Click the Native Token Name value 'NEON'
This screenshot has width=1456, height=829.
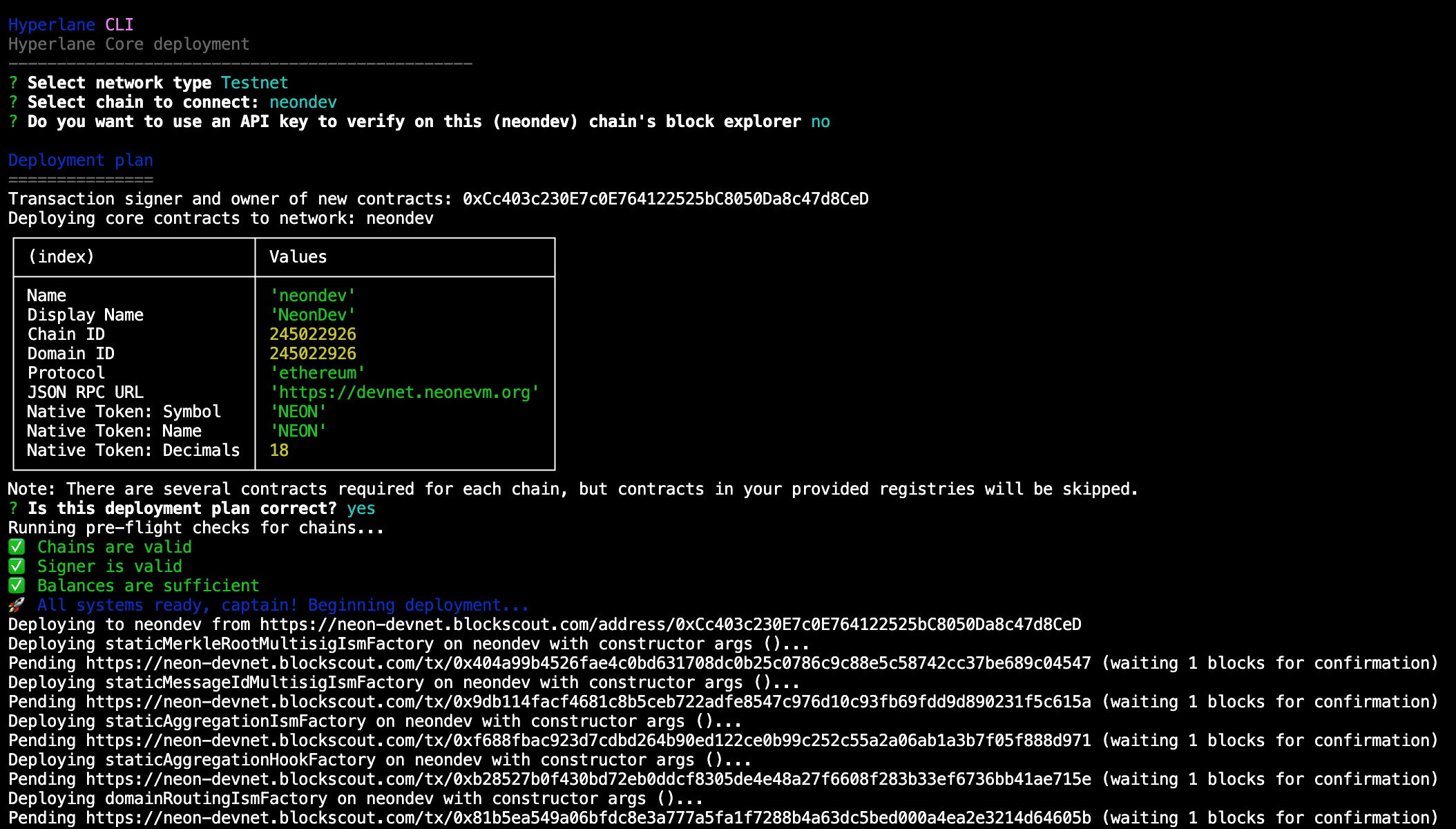(298, 431)
